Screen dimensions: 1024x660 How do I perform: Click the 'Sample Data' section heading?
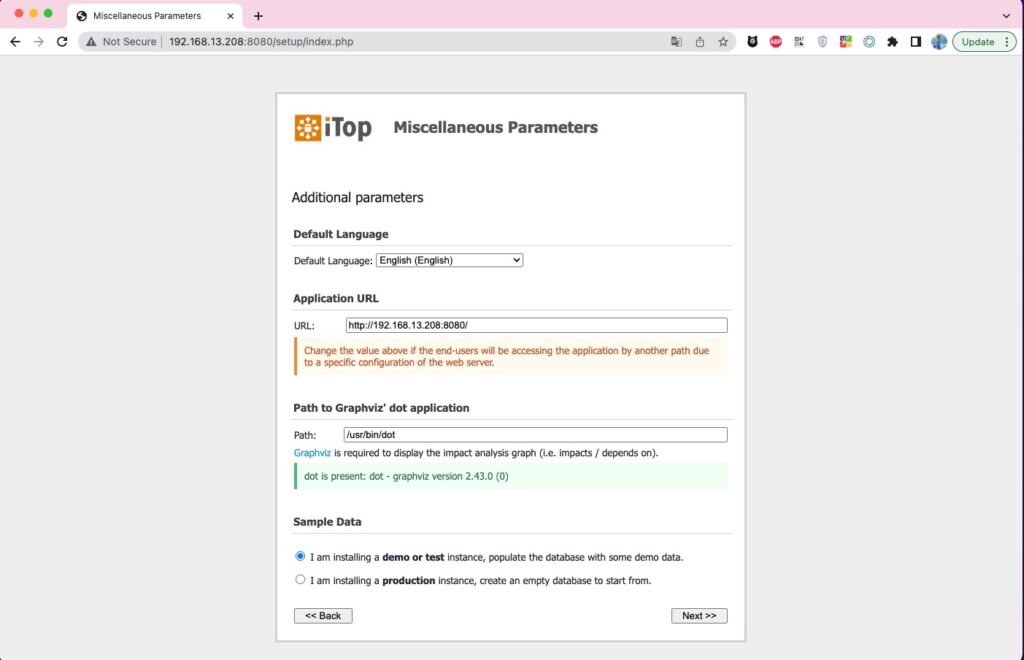click(x=327, y=522)
